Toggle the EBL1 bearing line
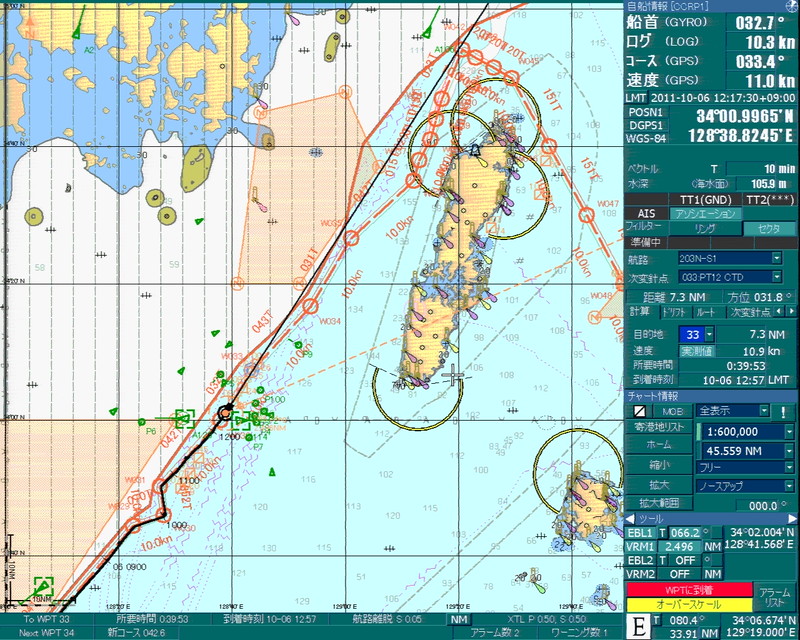Screen dimensions: 800x640 639,533
